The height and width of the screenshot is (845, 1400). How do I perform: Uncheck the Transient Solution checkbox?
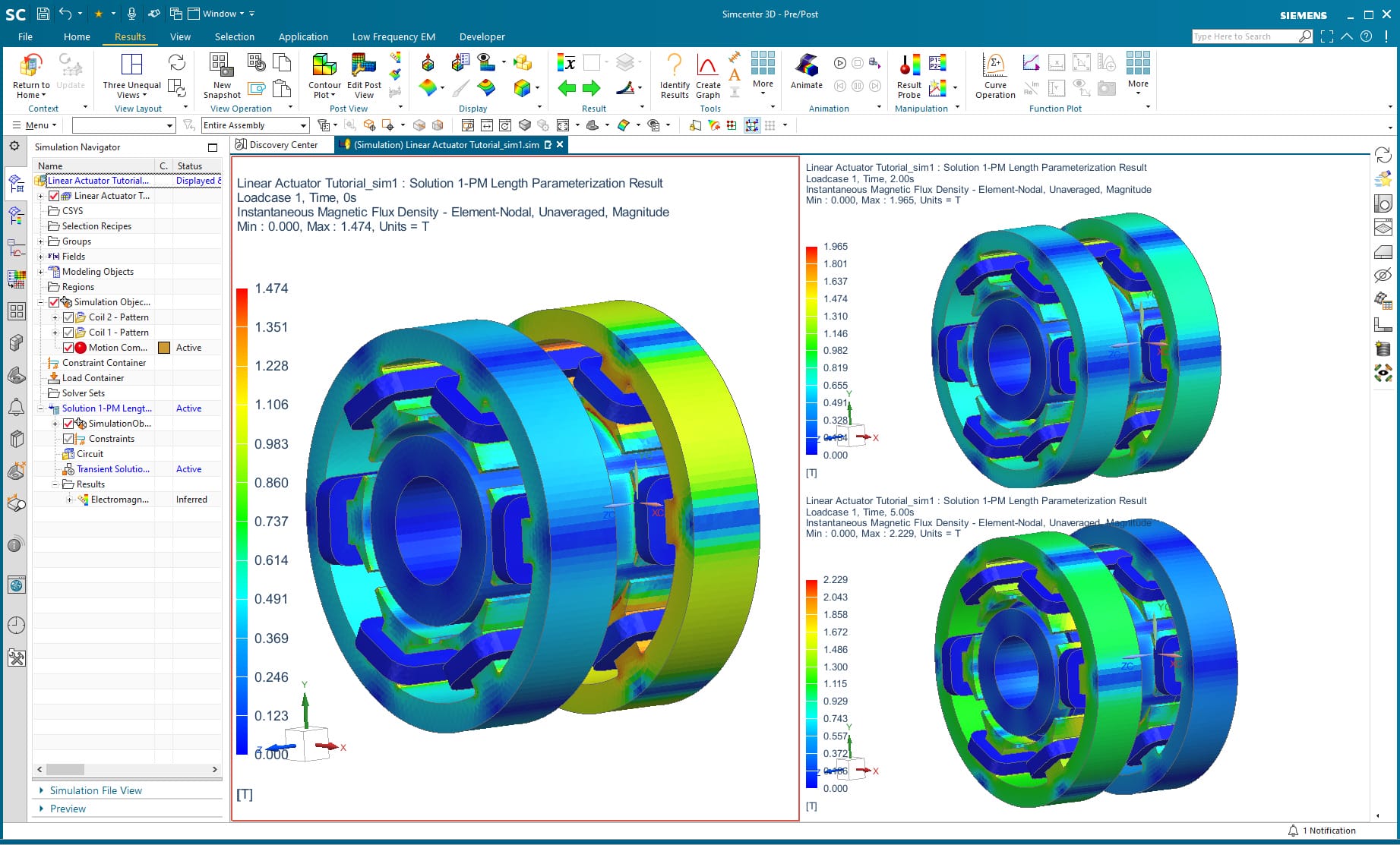click(x=68, y=469)
